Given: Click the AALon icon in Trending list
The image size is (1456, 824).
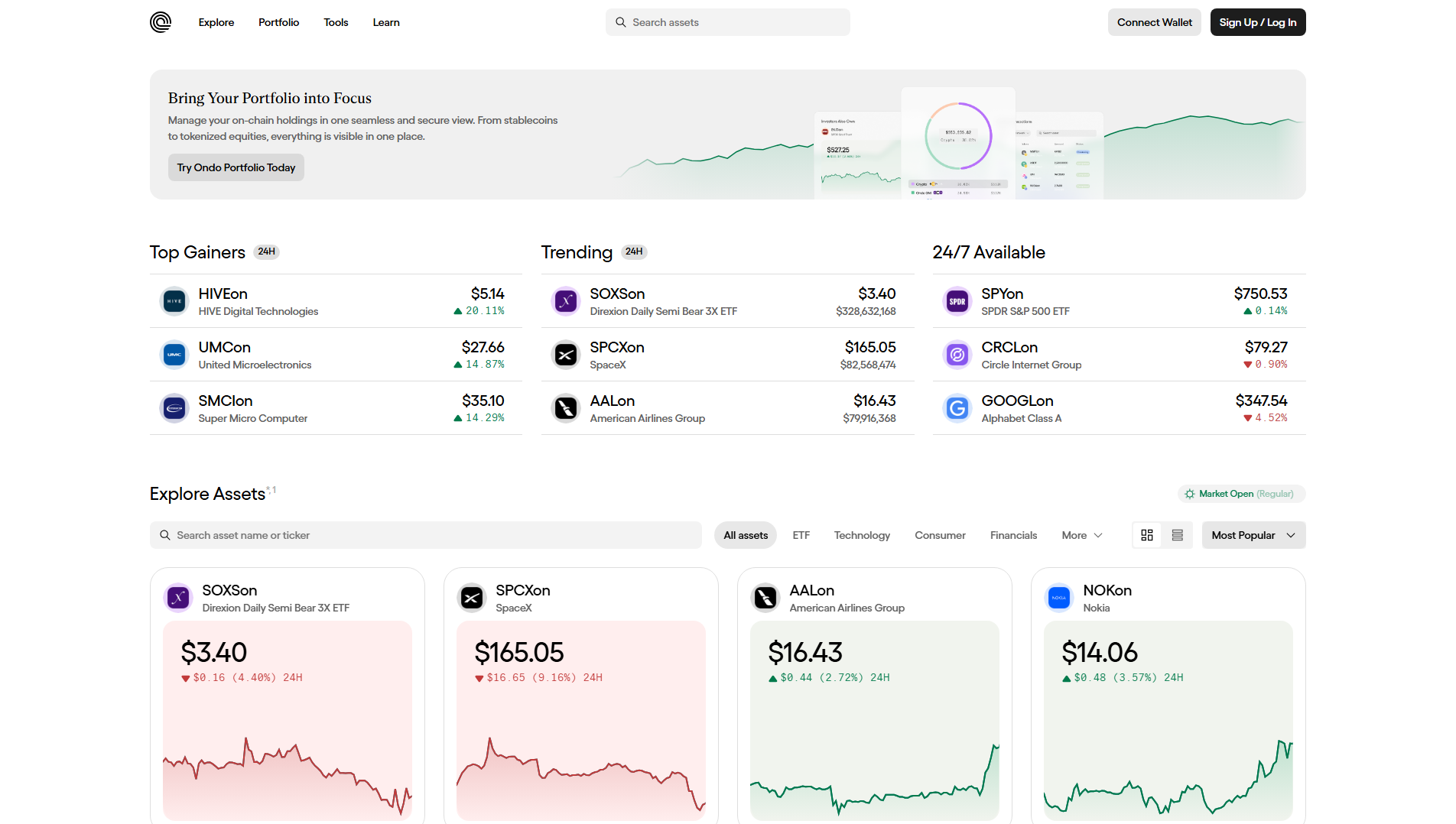Looking at the screenshot, I should (x=566, y=408).
